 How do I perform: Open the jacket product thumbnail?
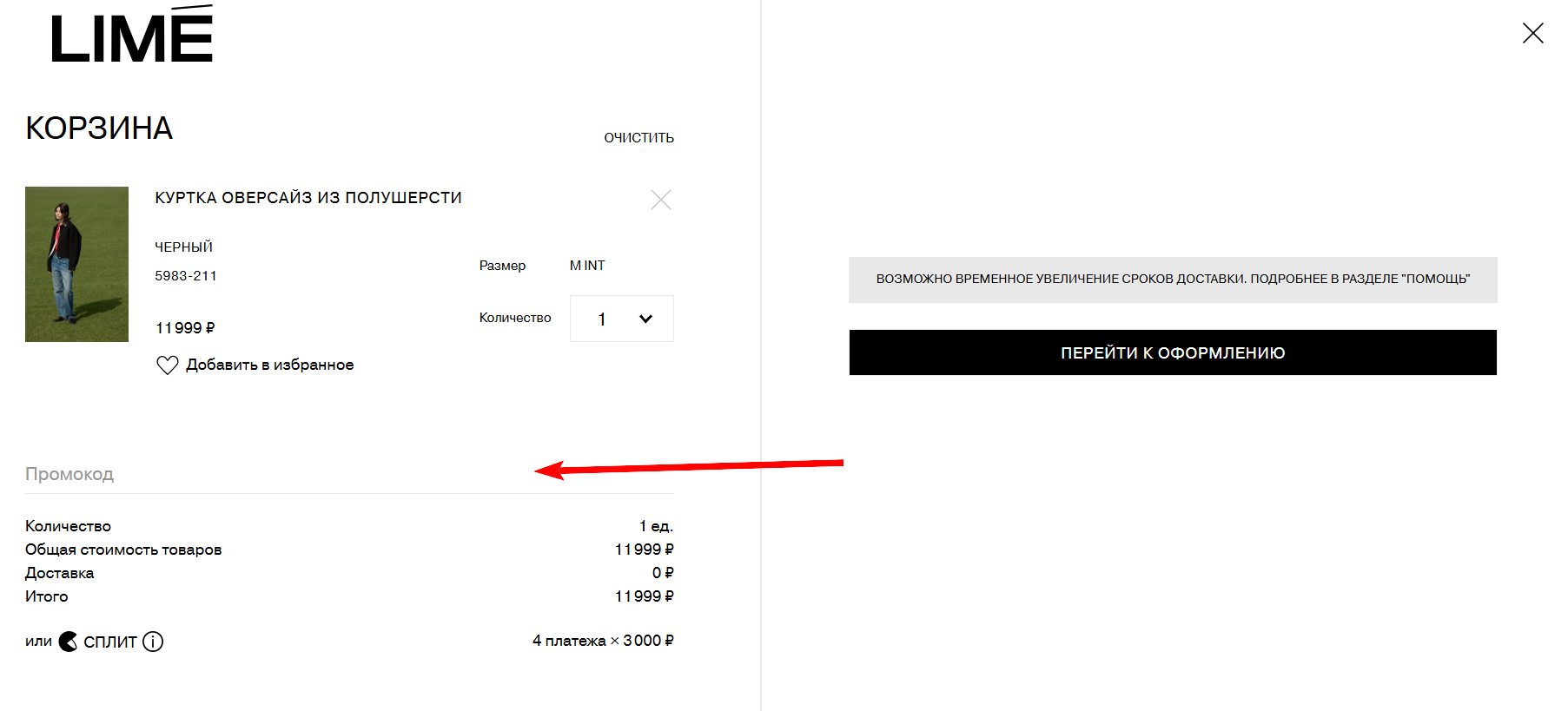click(76, 264)
